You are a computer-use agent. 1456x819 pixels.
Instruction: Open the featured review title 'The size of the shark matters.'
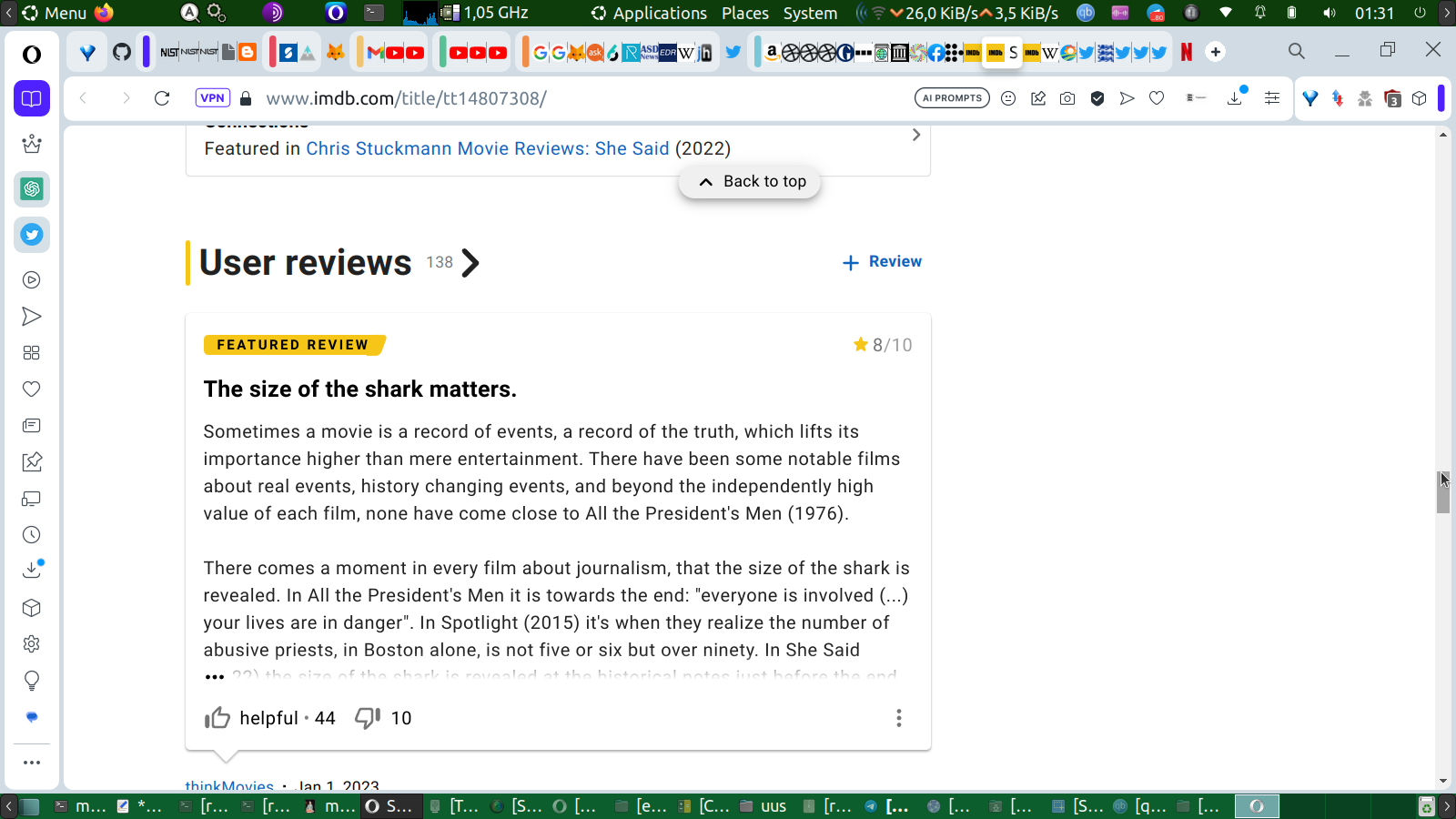pyautogui.click(x=360, y=389)
